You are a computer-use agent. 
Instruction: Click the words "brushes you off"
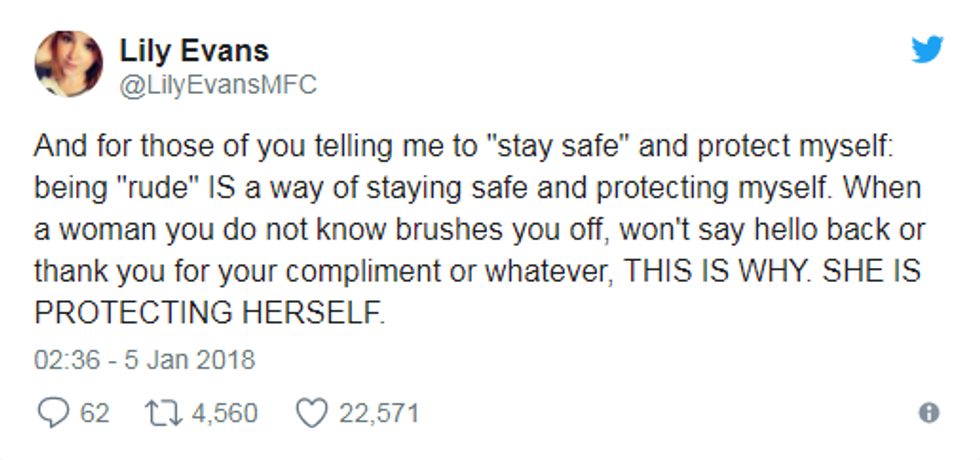click(502, 231)
